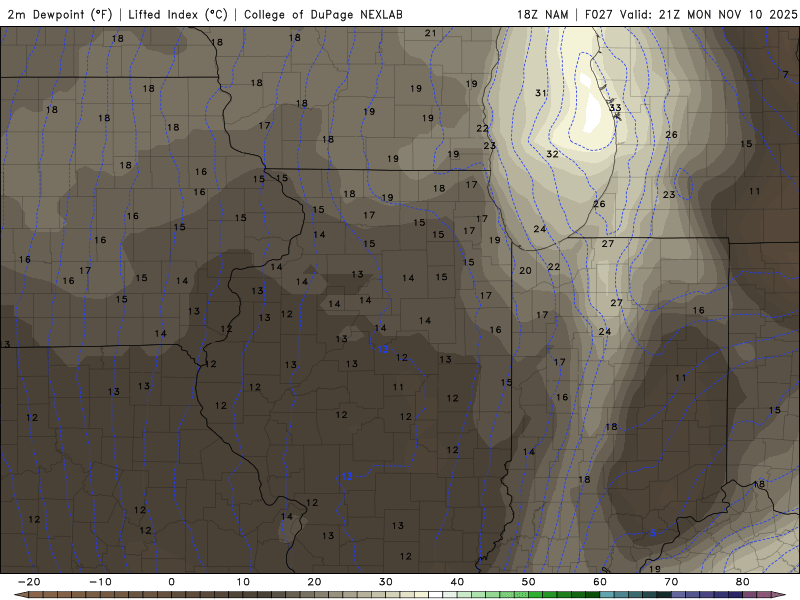Image resolution: width=800 pixels, height=600 pixels.
Task: Click the 60 tick label on the color bar
Action: tap(600, 582)
